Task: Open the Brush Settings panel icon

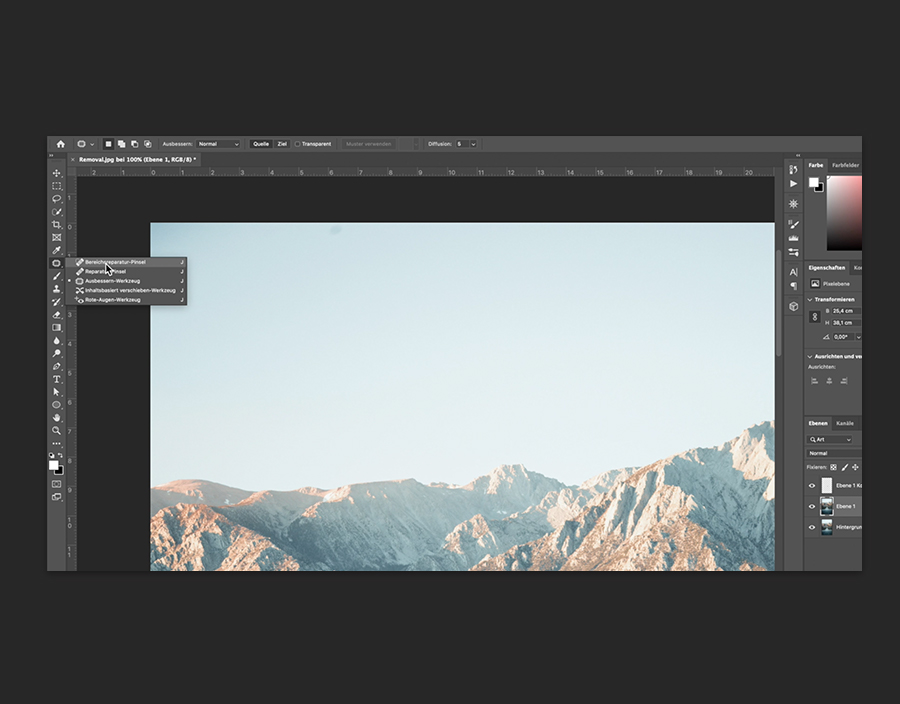Action: pyautogui.click(x=793, y=224)
